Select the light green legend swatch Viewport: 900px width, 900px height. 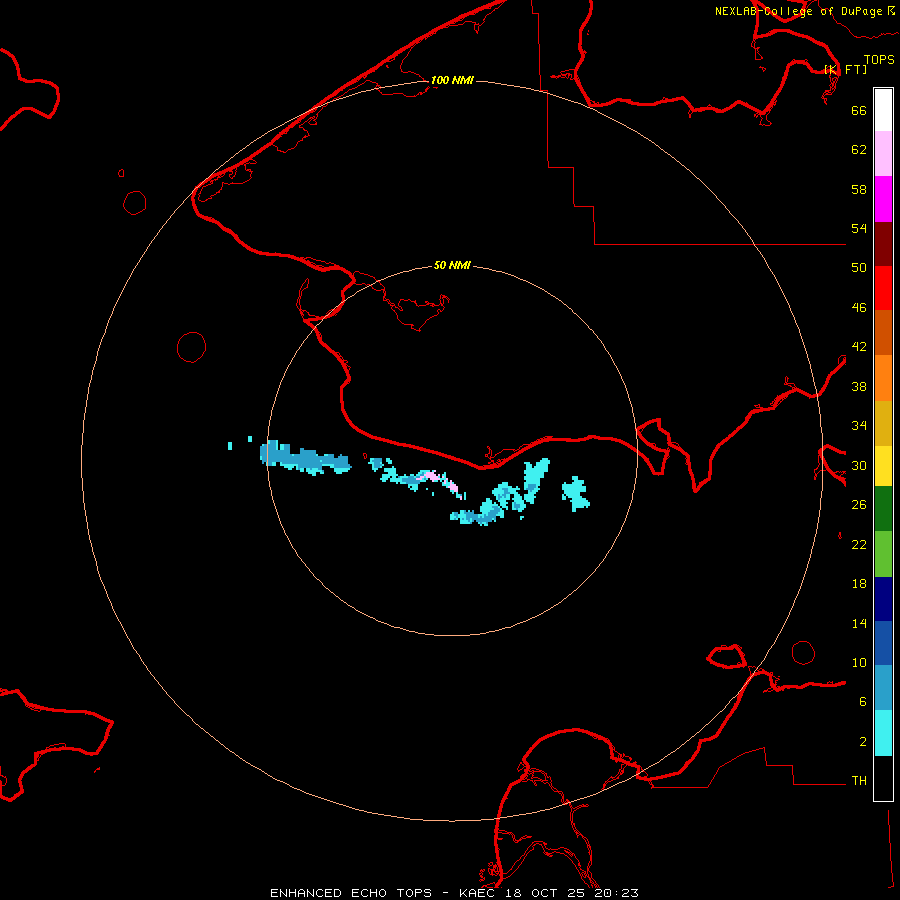click(883, 554)
